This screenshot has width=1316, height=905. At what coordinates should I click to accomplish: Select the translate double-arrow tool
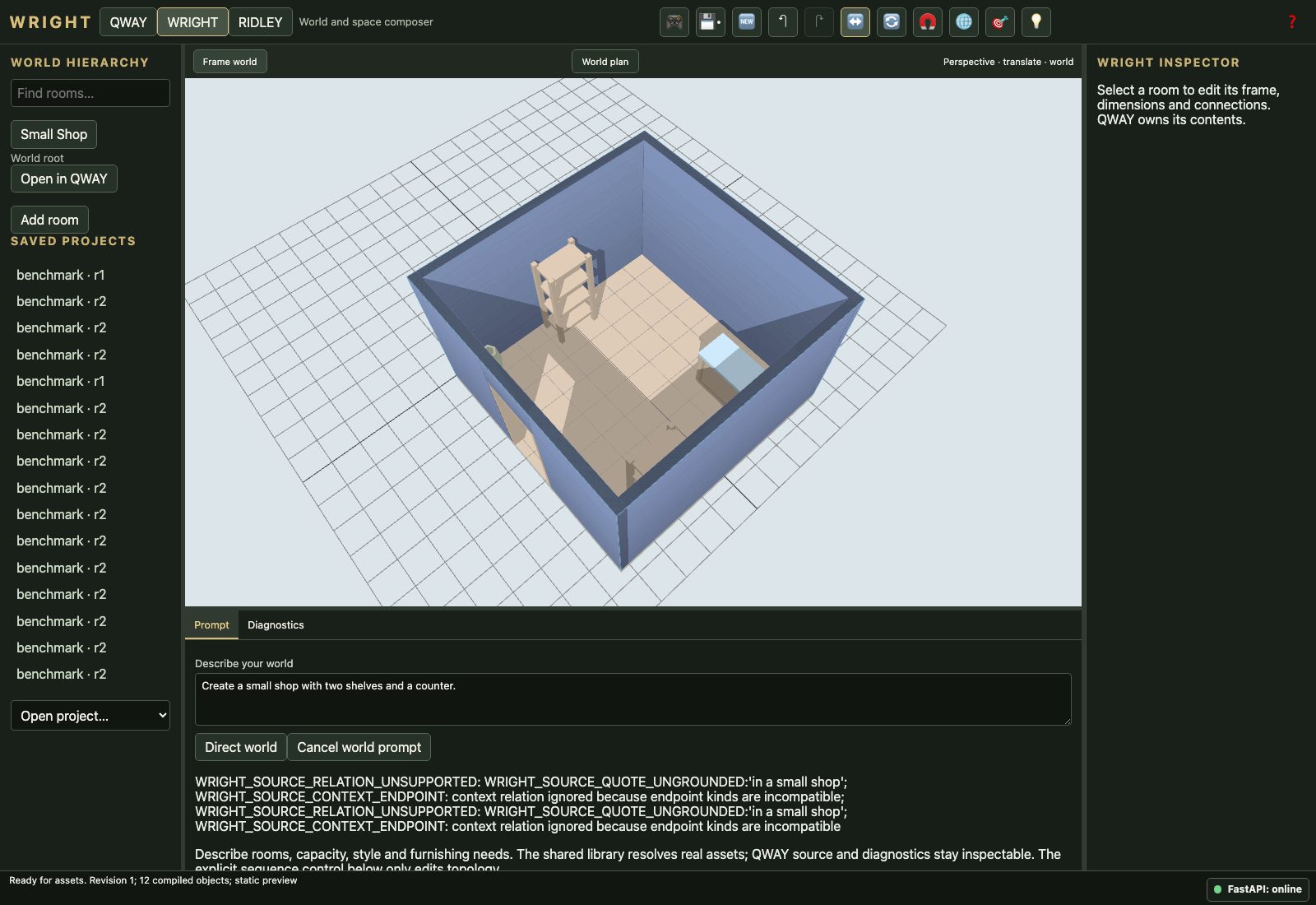855,22
